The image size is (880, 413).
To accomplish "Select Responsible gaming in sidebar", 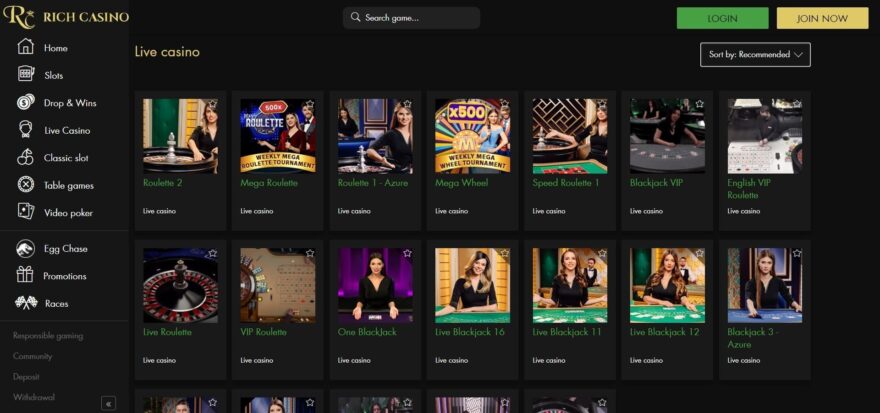I will [48, 336].
